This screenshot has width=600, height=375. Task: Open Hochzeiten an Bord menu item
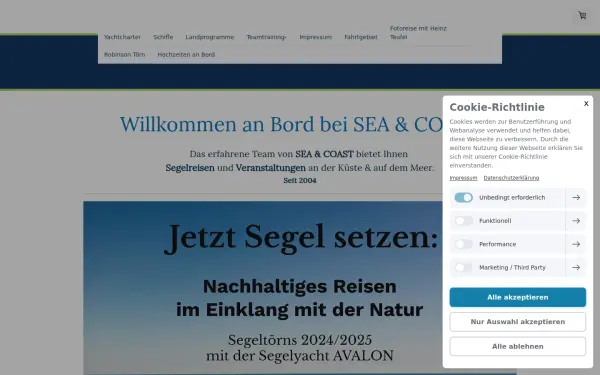click(186, 55)
